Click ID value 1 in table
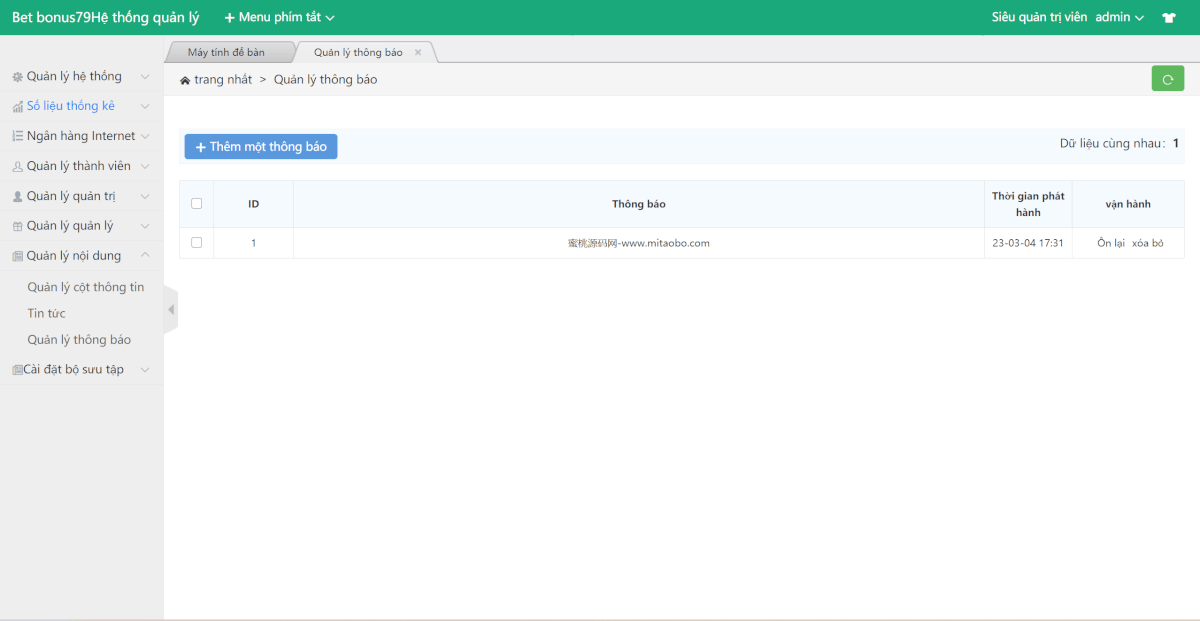Viewport: 1200px width, 621px height. [x=253, y=243]
